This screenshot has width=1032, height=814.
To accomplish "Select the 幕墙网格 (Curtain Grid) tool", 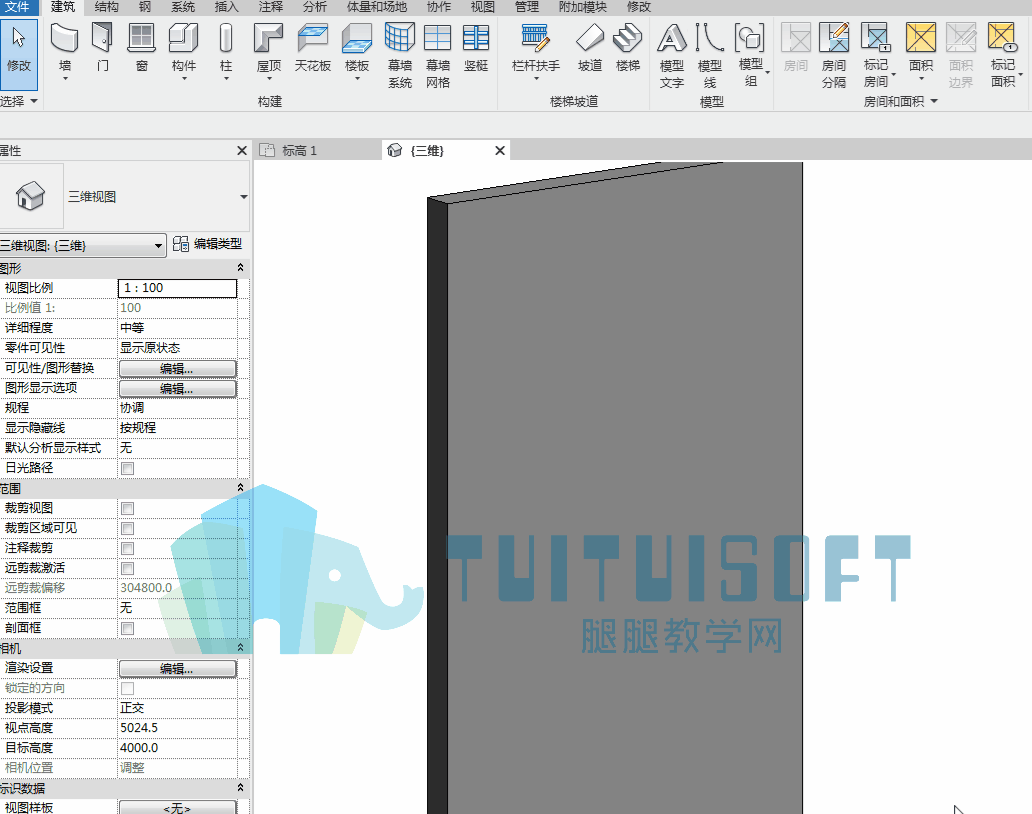I will click(438, 55).
